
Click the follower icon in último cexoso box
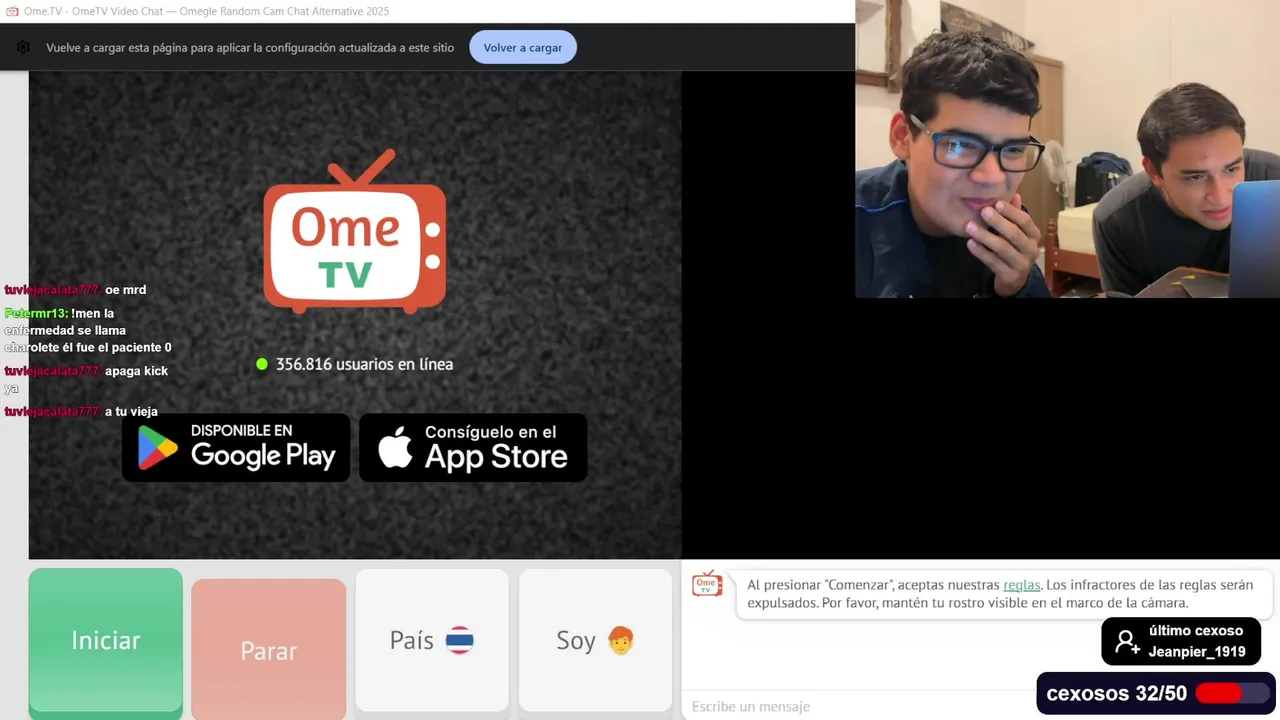click(x=1128, y=642)
